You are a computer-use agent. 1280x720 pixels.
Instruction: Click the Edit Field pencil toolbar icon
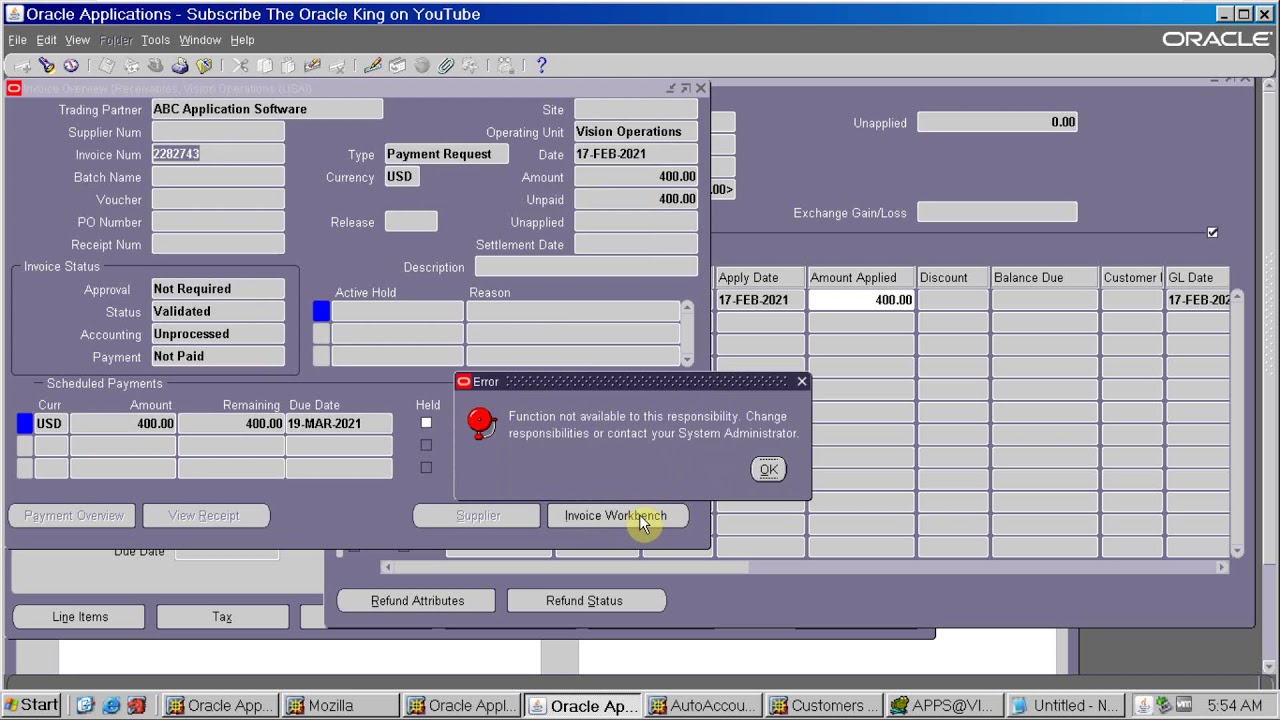click(x=373, y=66)
